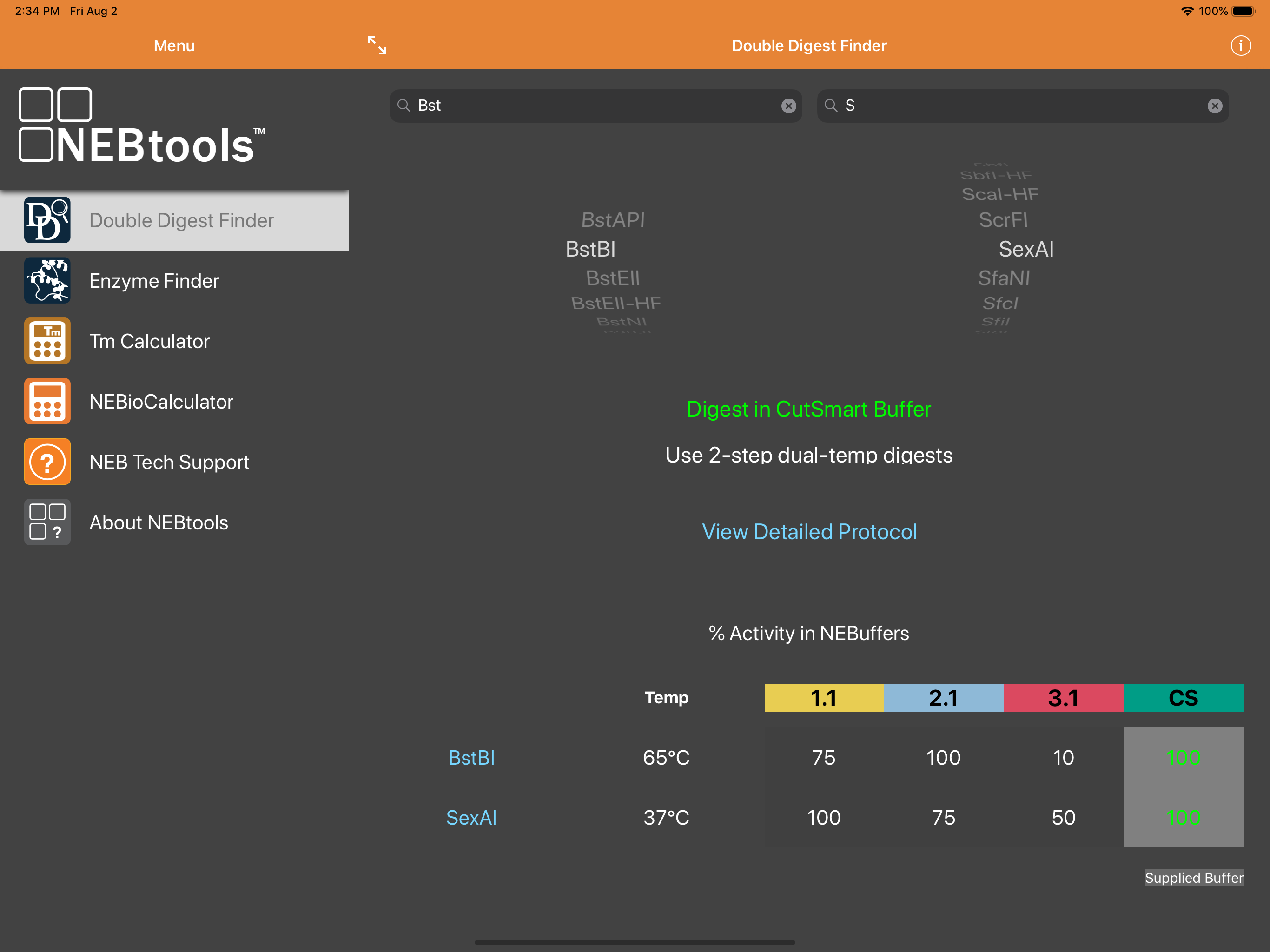Click Use 2-step dual-temp digests text

pos(809,455)
